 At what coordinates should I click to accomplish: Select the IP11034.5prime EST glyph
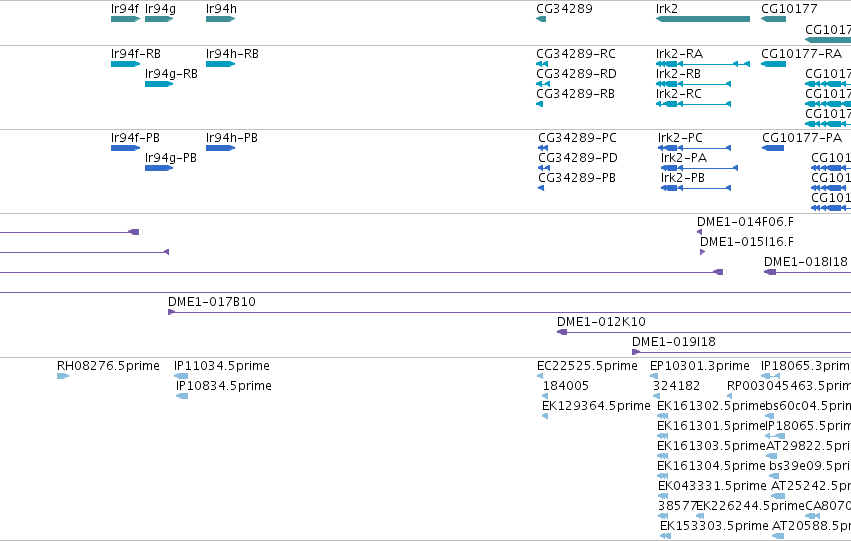181,377
